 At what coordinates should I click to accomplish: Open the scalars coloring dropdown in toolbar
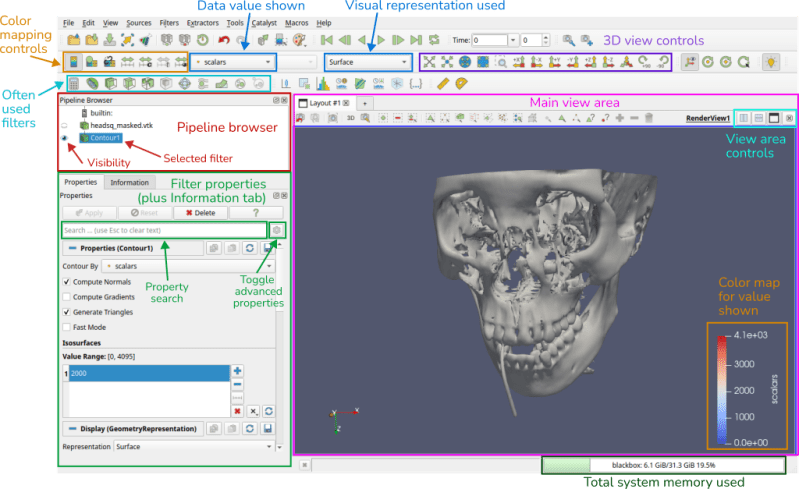click(x=234, y=62)
